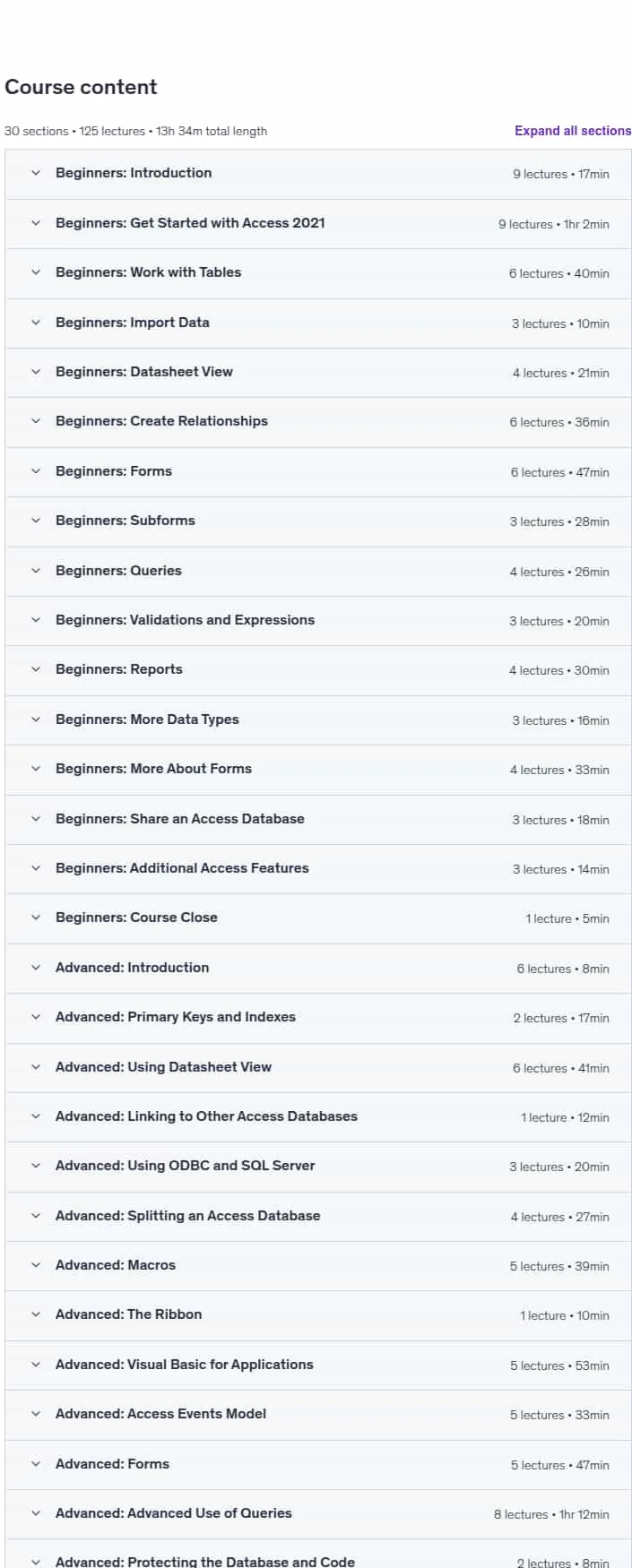Screen dimensions: 632x1568
Task: Click chevron next to Beginners: Import Data
Action: click(x=36, y=323)
